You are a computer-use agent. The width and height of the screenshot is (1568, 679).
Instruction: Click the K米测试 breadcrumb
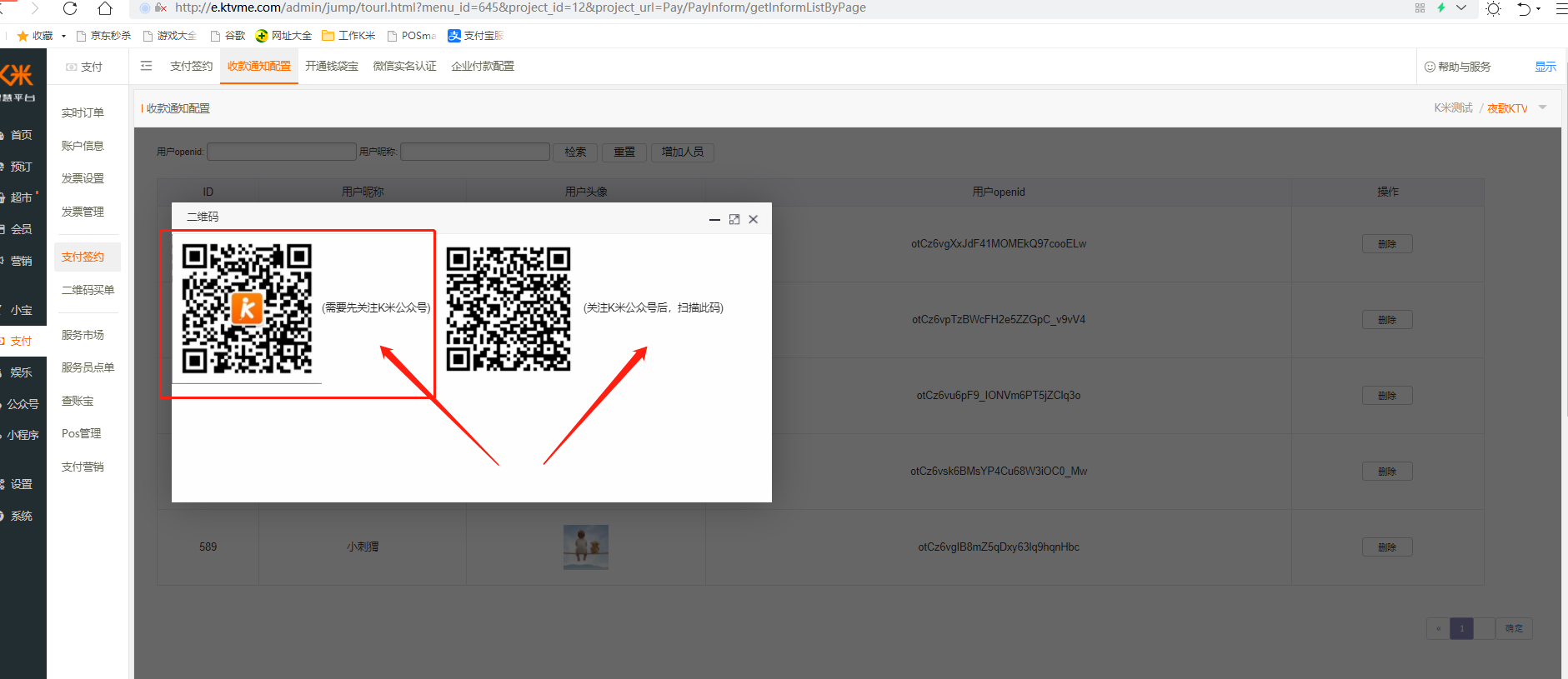(x=1453, y=108)
